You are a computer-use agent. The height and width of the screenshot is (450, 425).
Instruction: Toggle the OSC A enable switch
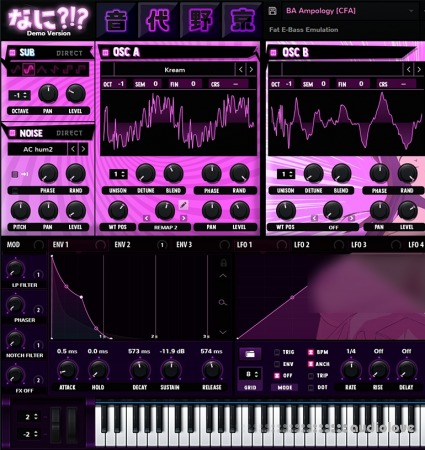pos(106,52)
